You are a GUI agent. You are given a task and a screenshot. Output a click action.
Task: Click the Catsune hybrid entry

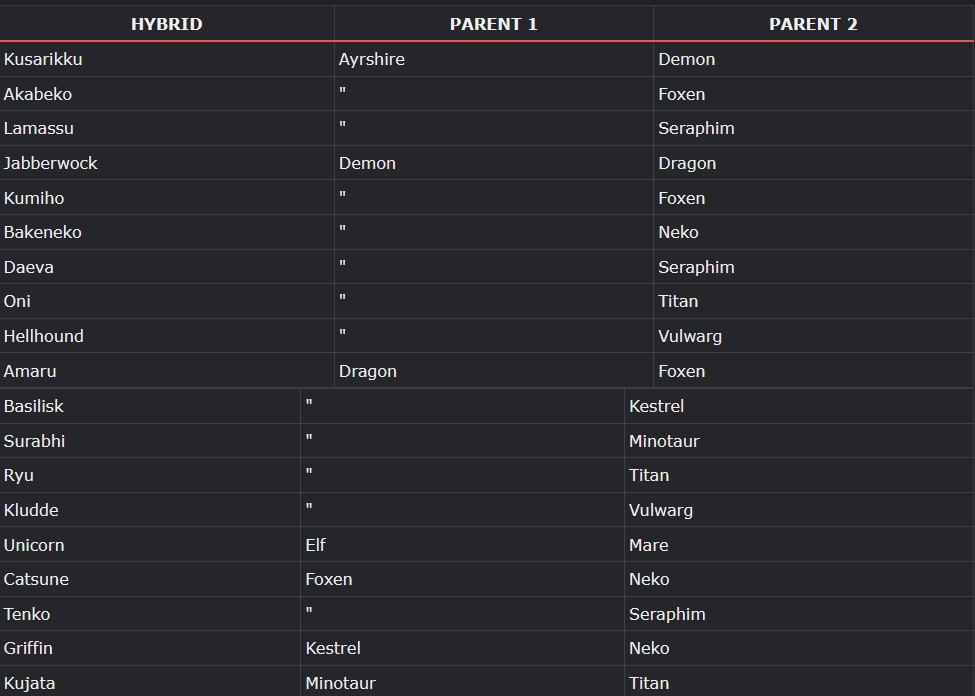[x=36, y=579]
